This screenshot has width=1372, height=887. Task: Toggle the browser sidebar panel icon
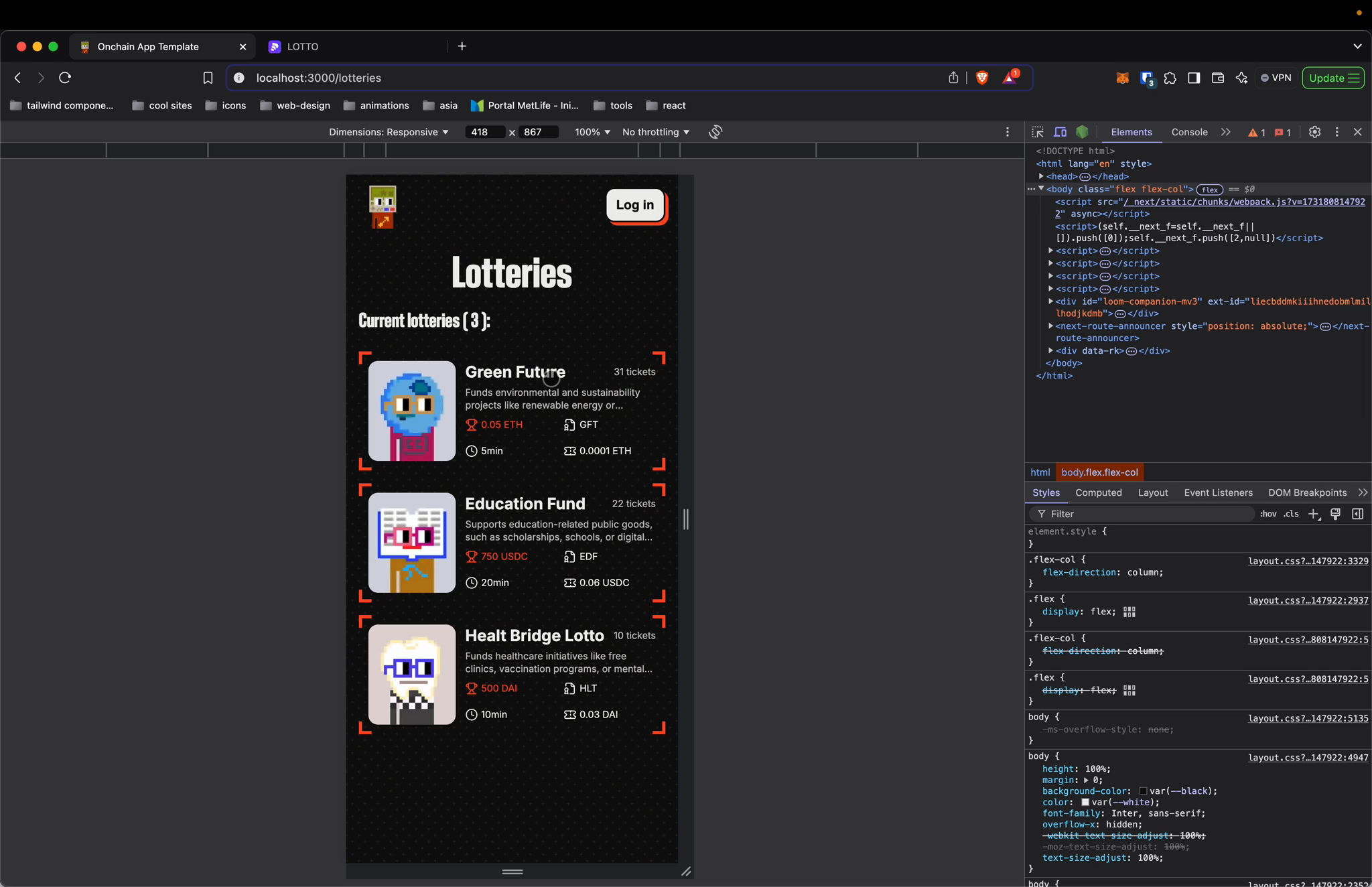(x=1194, y=78)
